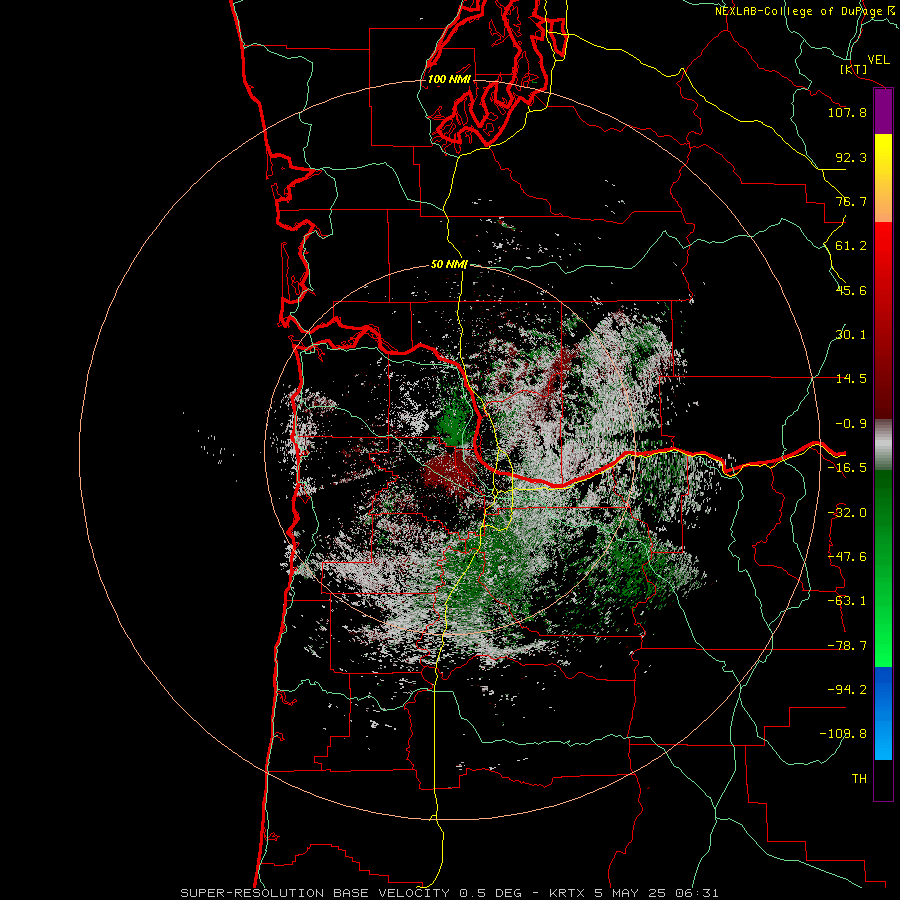
Task: Click the -63.1 velocity scale value
Action: point(847,601)
